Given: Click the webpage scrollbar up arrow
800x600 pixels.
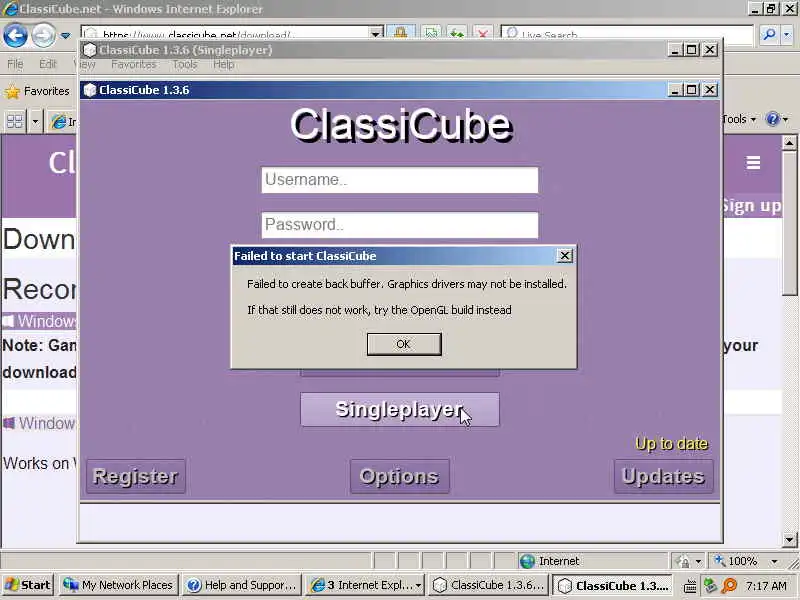Looking at the screenshot, I should pos(789,142).
